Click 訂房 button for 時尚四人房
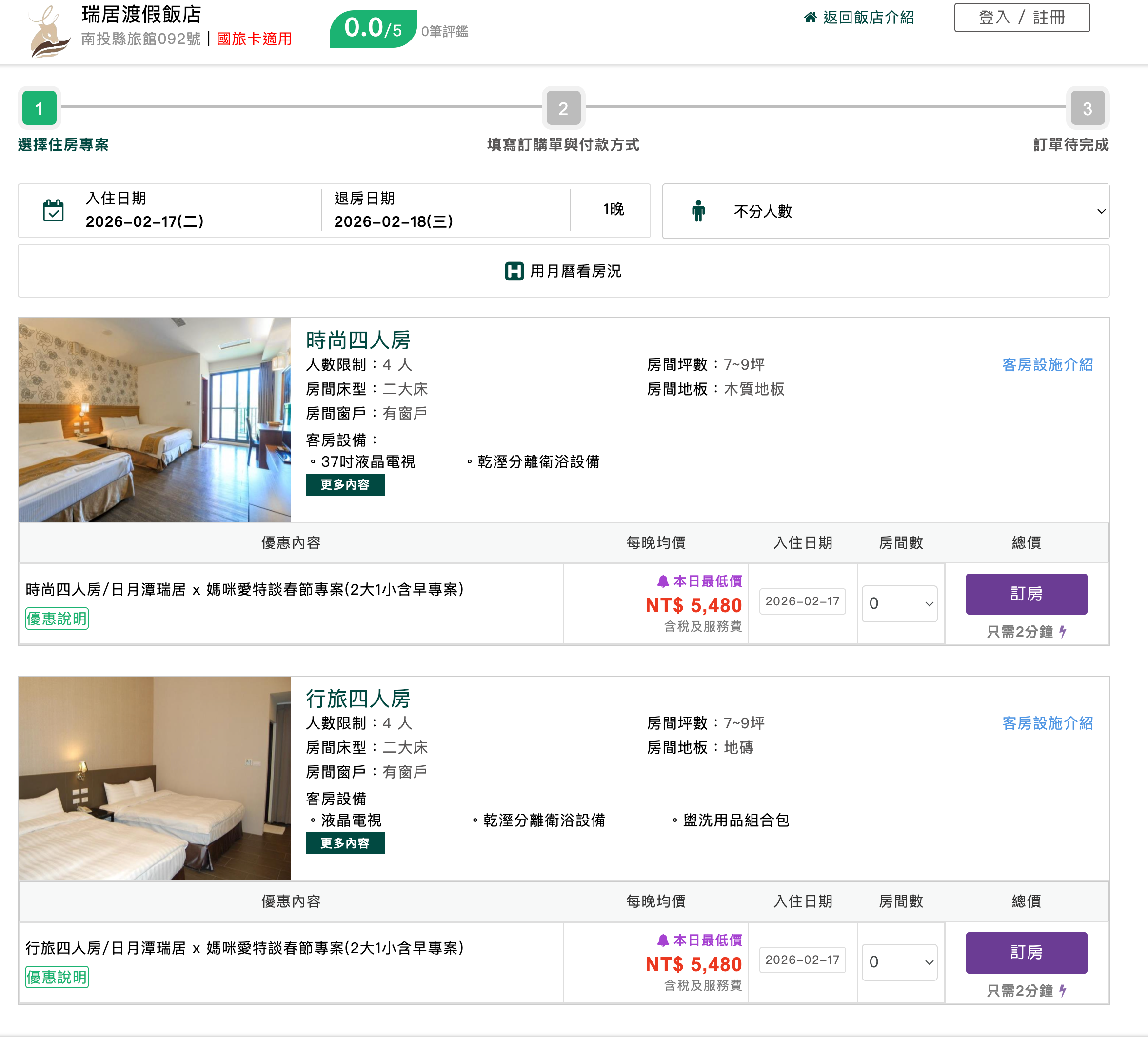 (1026, 594)
